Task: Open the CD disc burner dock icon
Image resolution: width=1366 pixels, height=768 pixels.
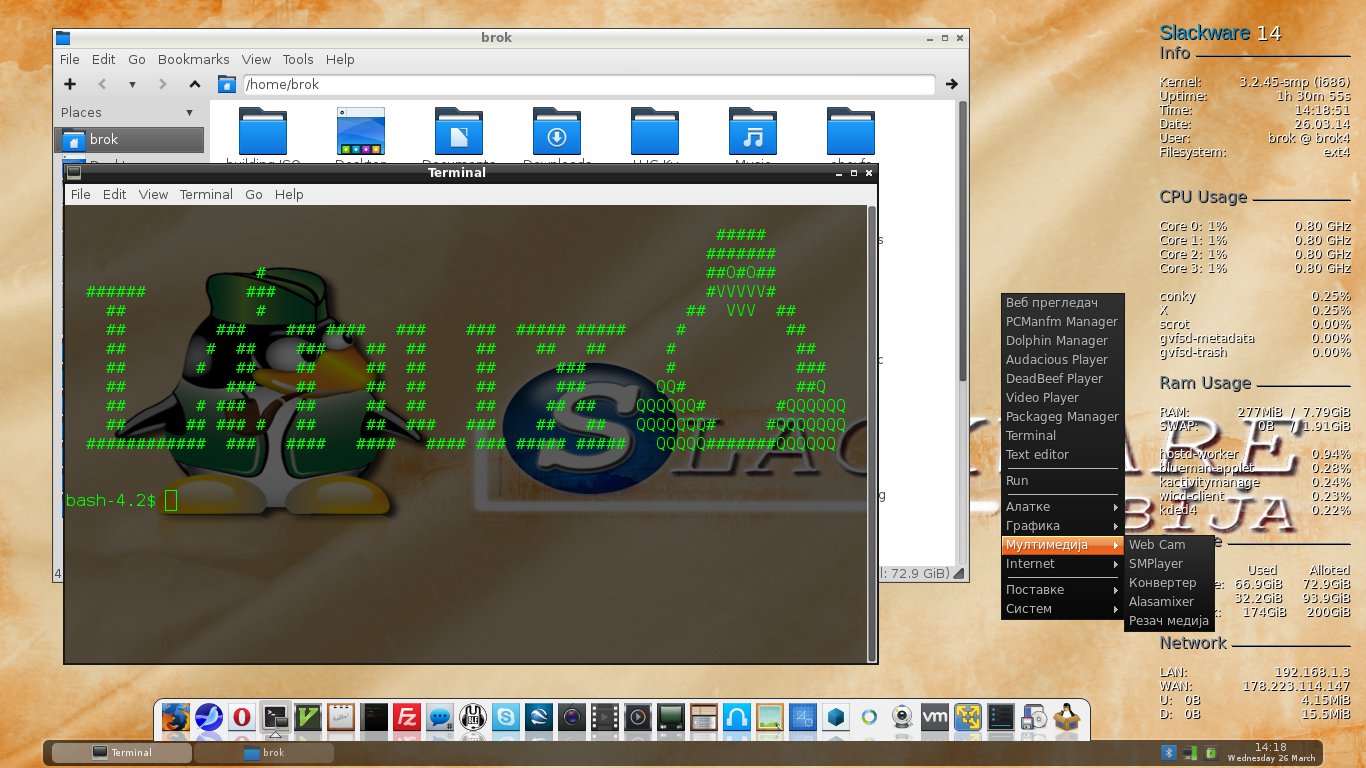Action: point(1034,717)
